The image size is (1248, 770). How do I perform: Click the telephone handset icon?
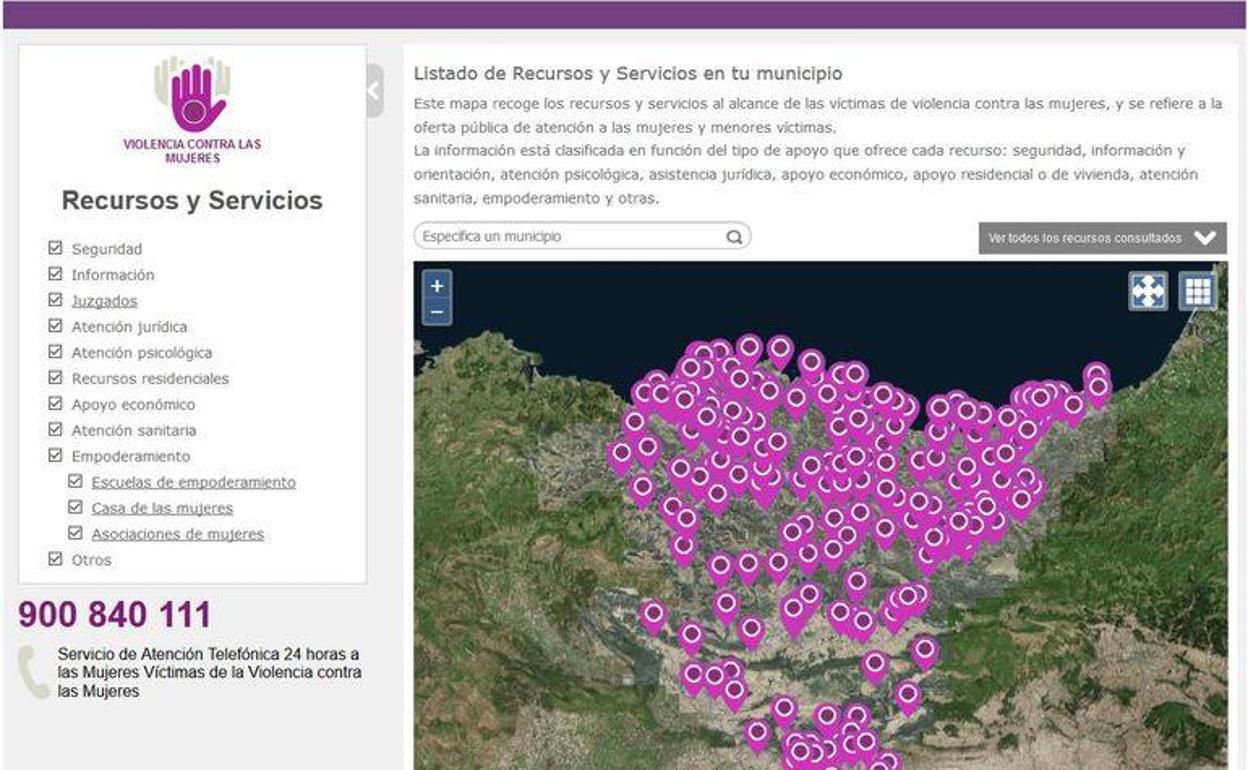click(x=34, y=671)
